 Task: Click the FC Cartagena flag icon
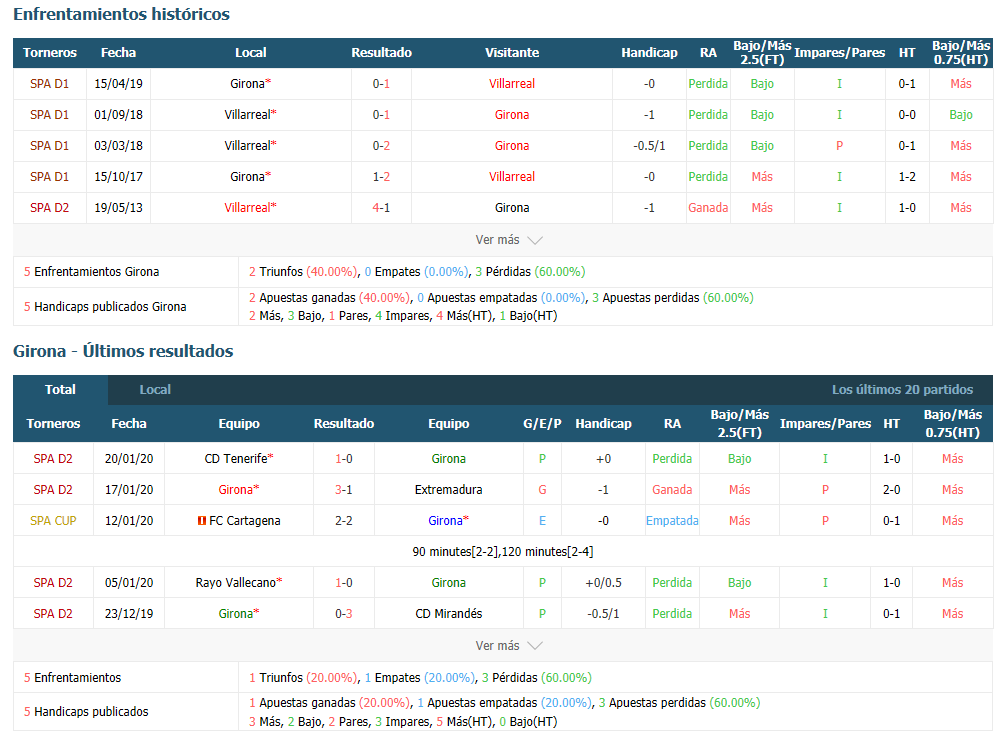pos(202,521)
